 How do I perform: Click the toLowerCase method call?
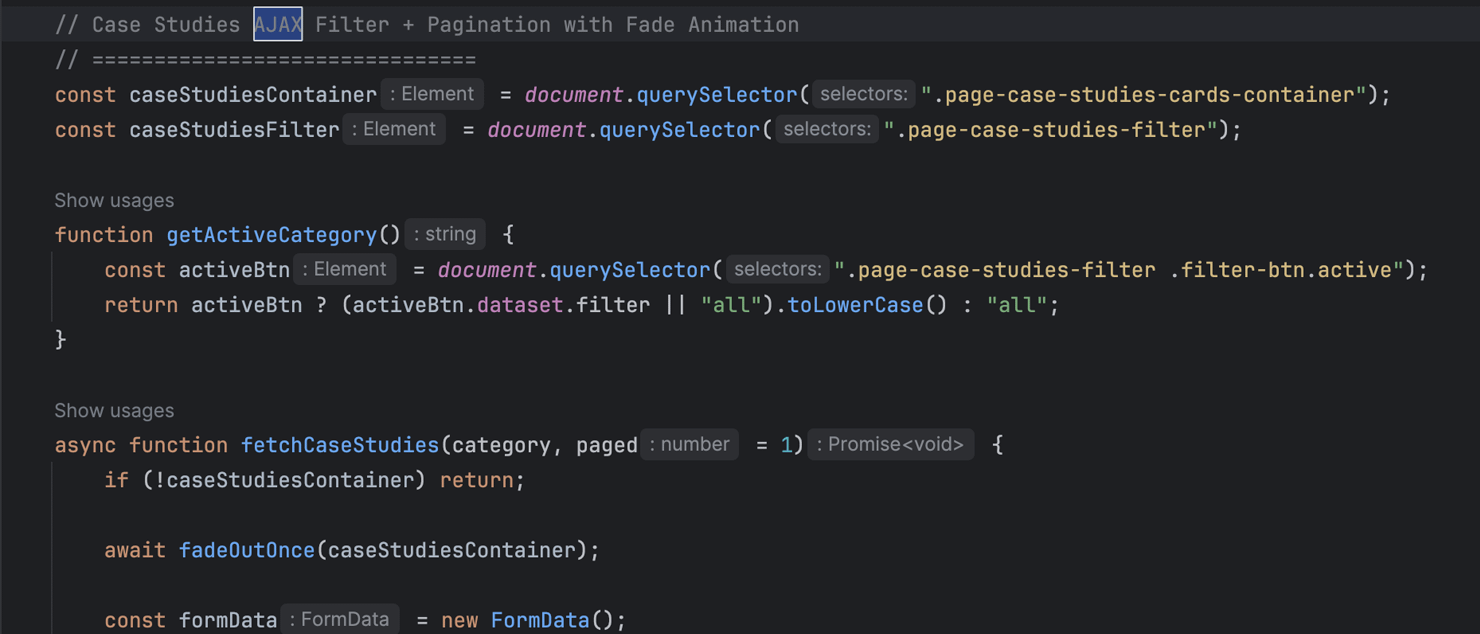click(x=854, y=305)
